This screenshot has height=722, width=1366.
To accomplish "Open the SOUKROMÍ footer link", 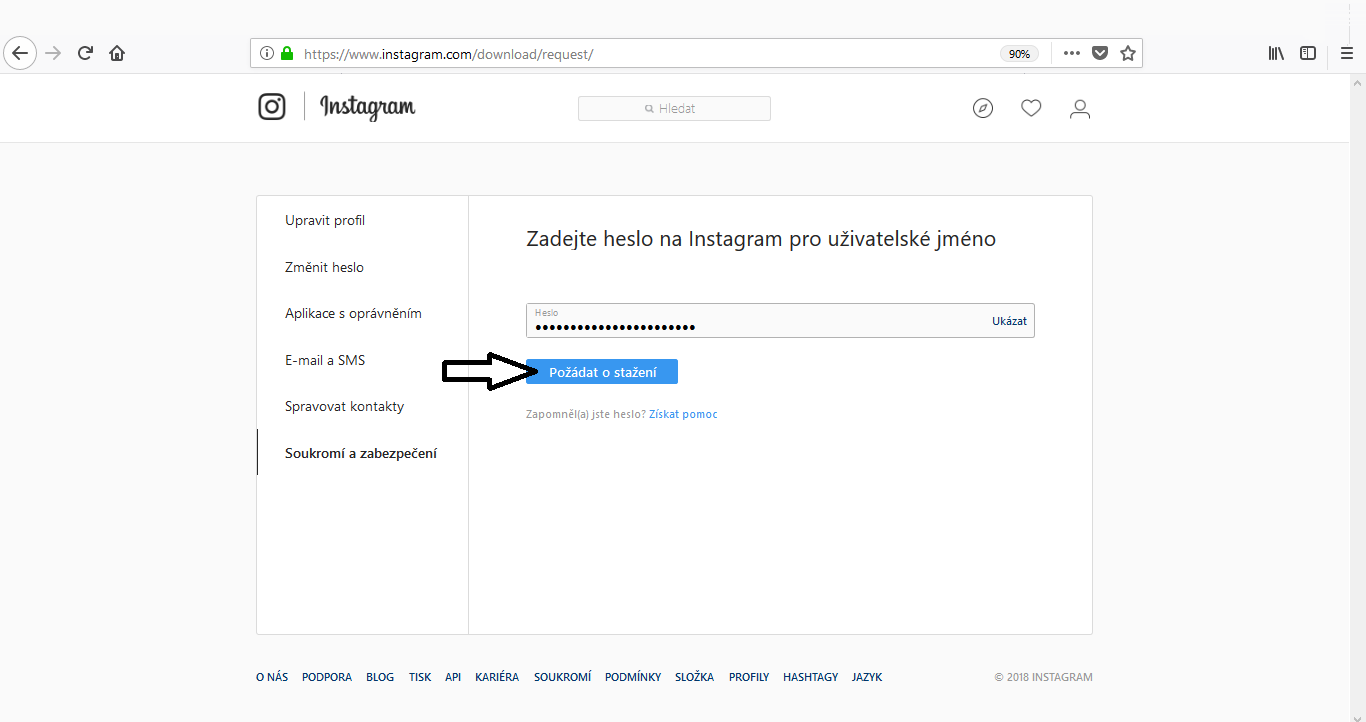I will 562,677.
